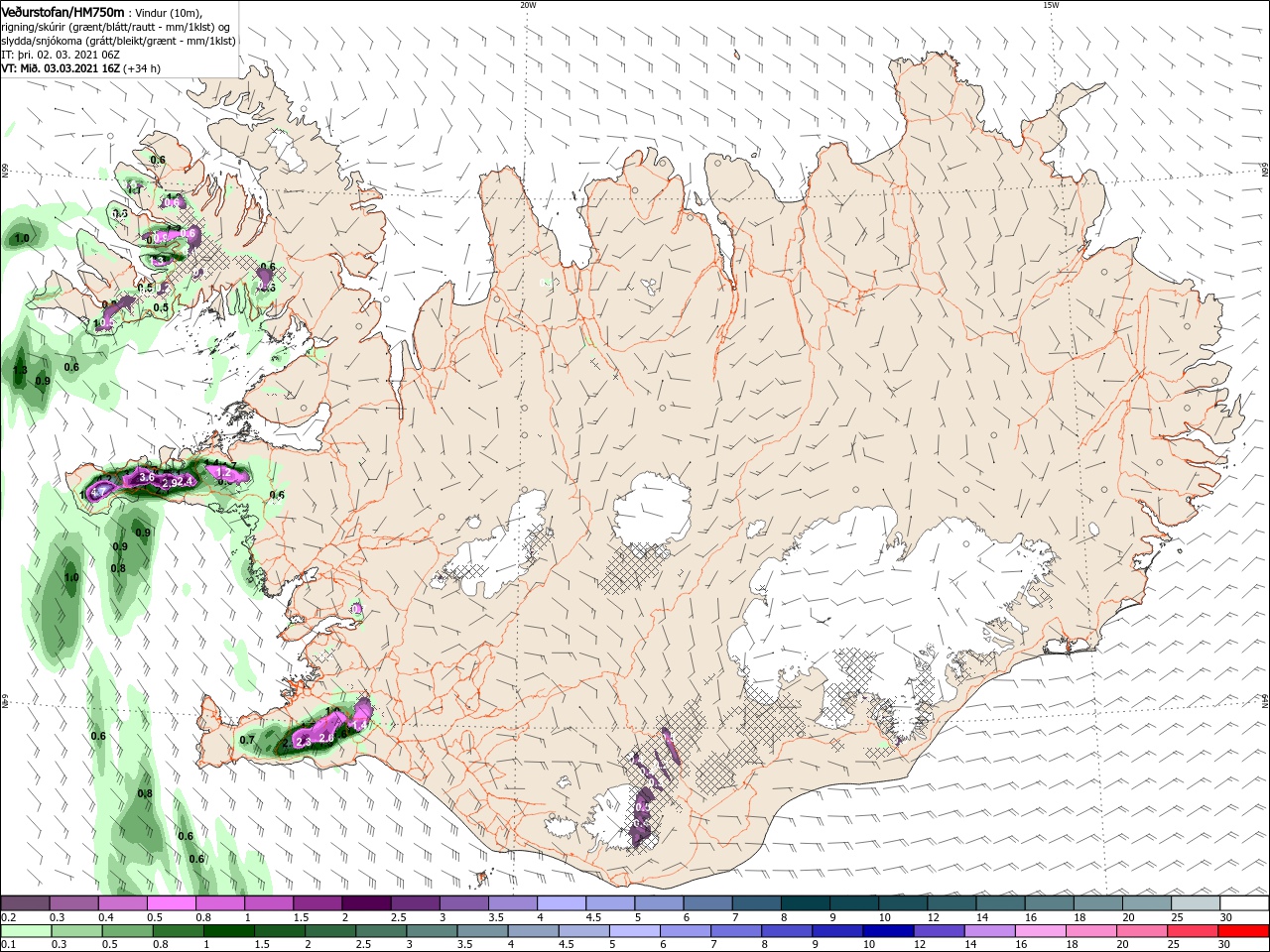Click the 20W longitude label
Image resolution: width=1270 pixels, height=952 pixels.
pos(528,5)
